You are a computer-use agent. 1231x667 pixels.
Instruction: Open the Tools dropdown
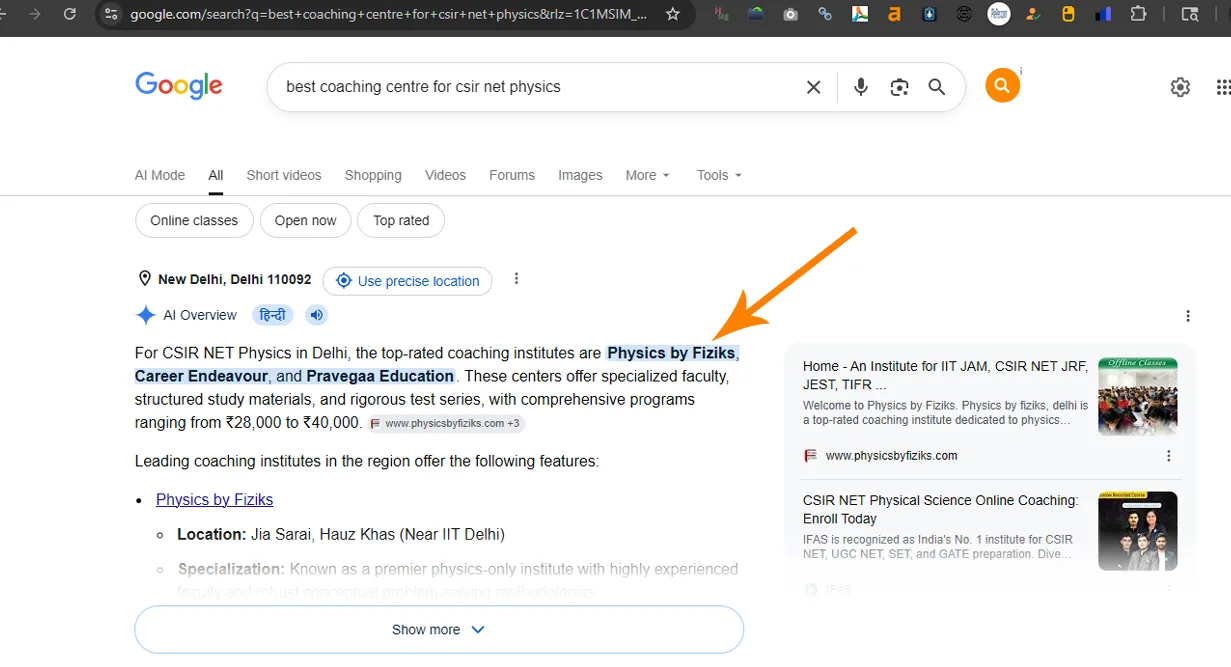coord(719,175)
